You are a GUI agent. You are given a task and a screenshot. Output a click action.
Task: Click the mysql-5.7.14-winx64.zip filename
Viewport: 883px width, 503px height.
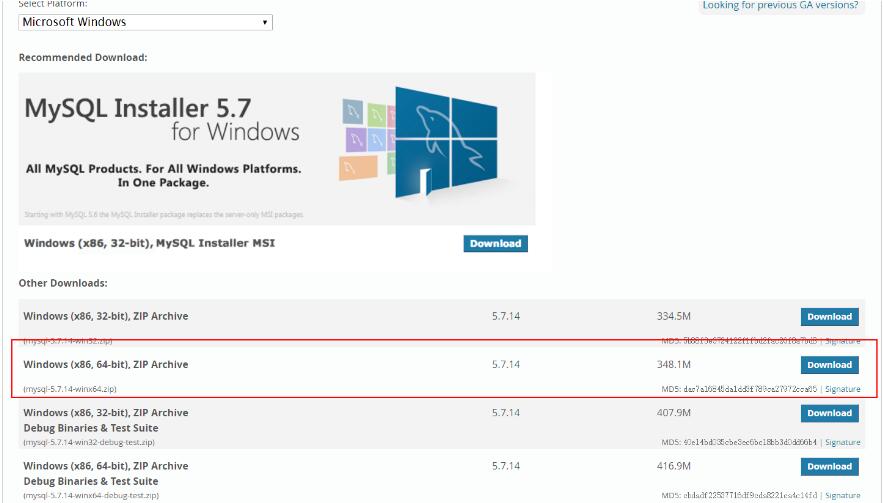coord(70,389)
